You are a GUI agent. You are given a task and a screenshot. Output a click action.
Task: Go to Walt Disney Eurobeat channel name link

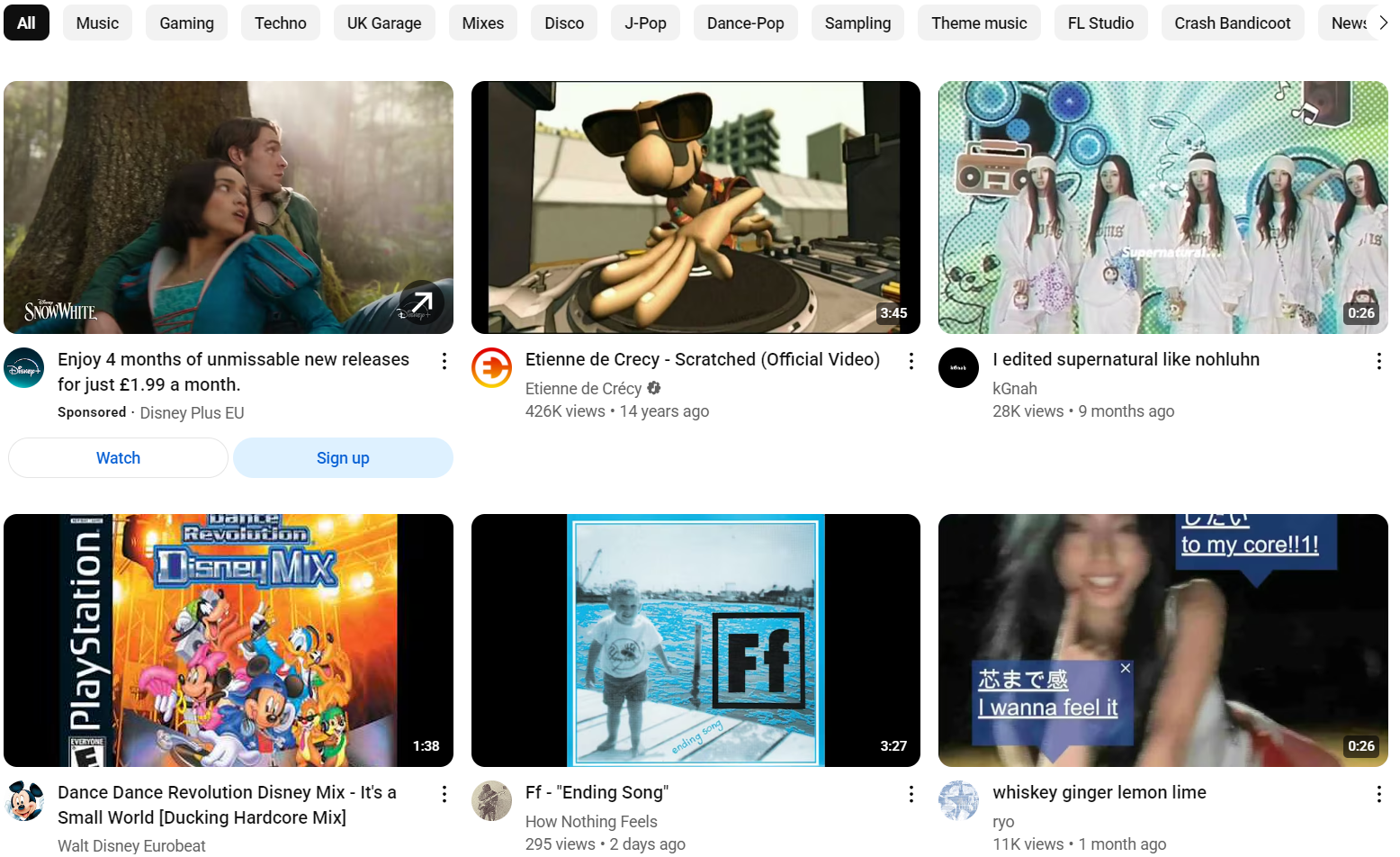coord(131,845)
